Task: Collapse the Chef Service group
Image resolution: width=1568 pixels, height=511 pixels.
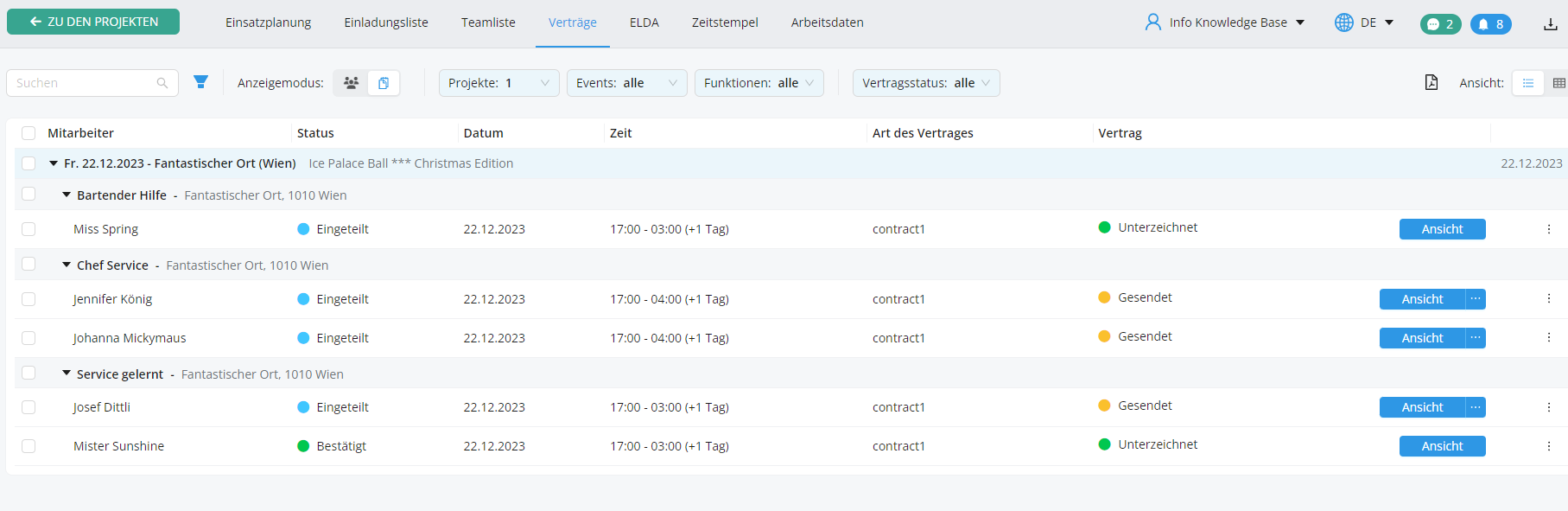Action: coord(67,265)
